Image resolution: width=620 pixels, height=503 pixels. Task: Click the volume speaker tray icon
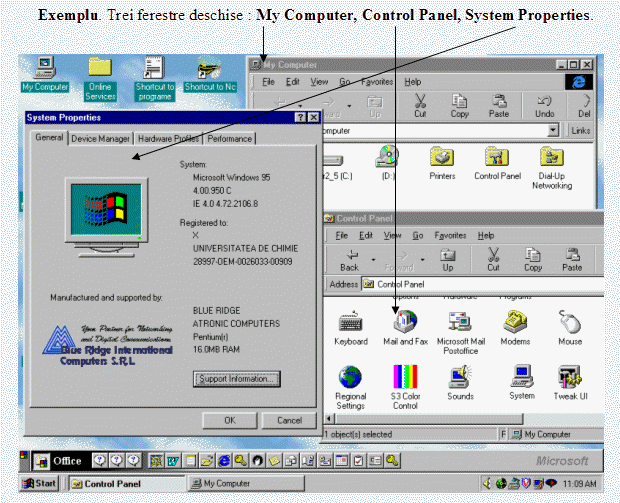pos(487,483)
